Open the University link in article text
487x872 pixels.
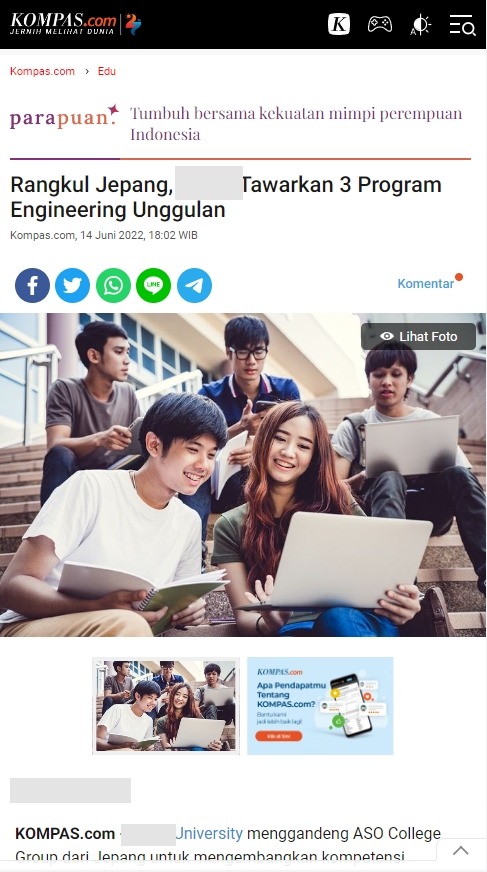209,834
